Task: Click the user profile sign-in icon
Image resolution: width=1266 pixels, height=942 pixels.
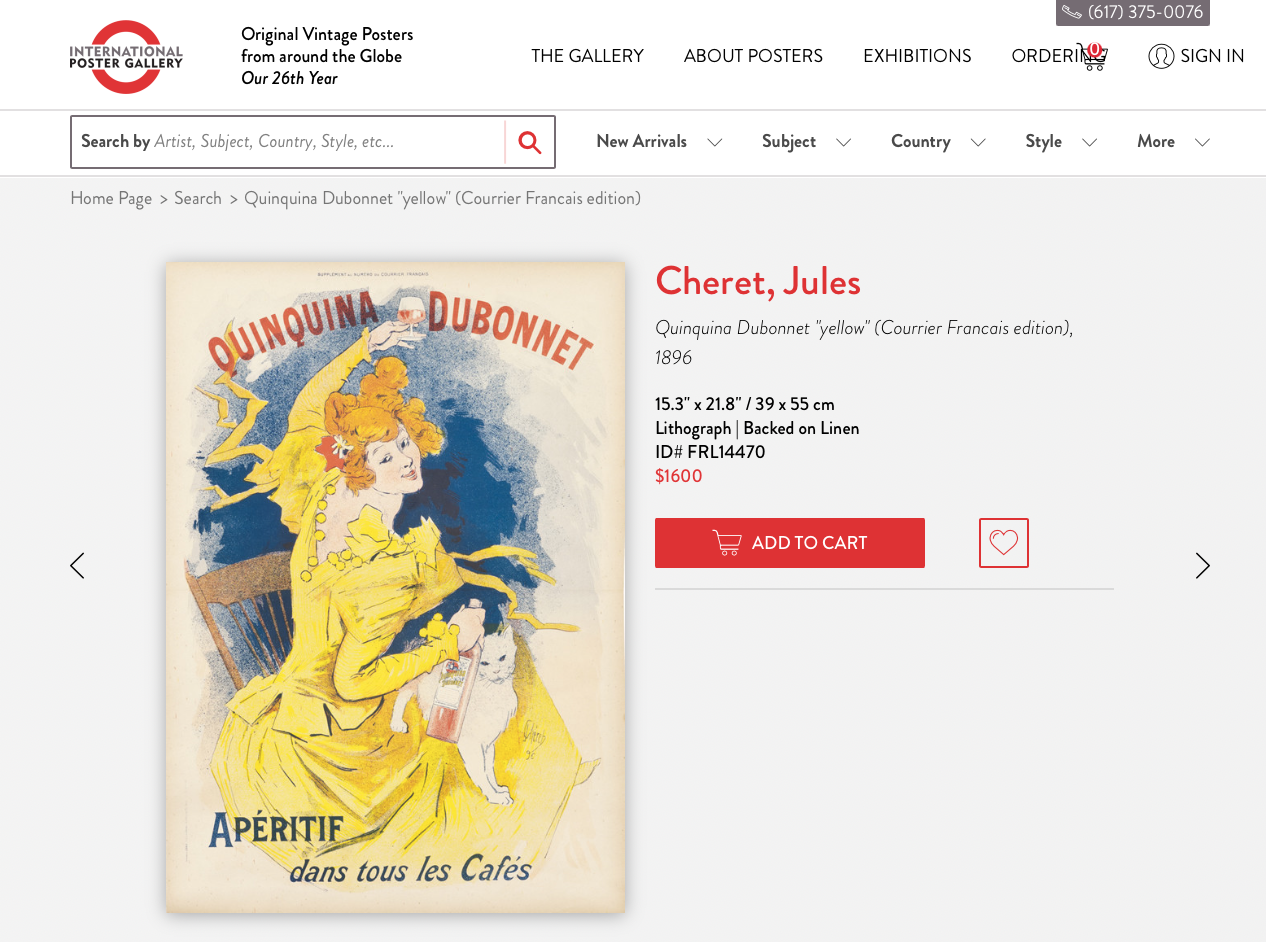Action: (x=1161, y=56)
